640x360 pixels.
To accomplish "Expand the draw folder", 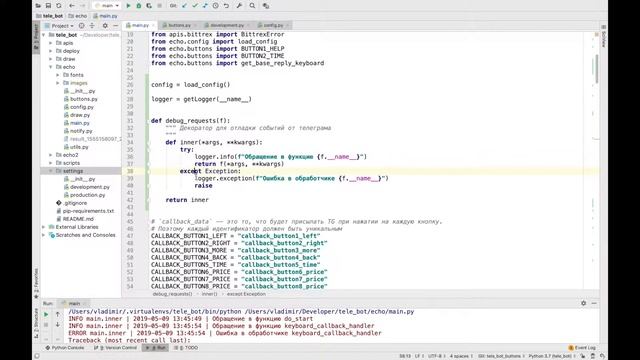I will point(51,59).
